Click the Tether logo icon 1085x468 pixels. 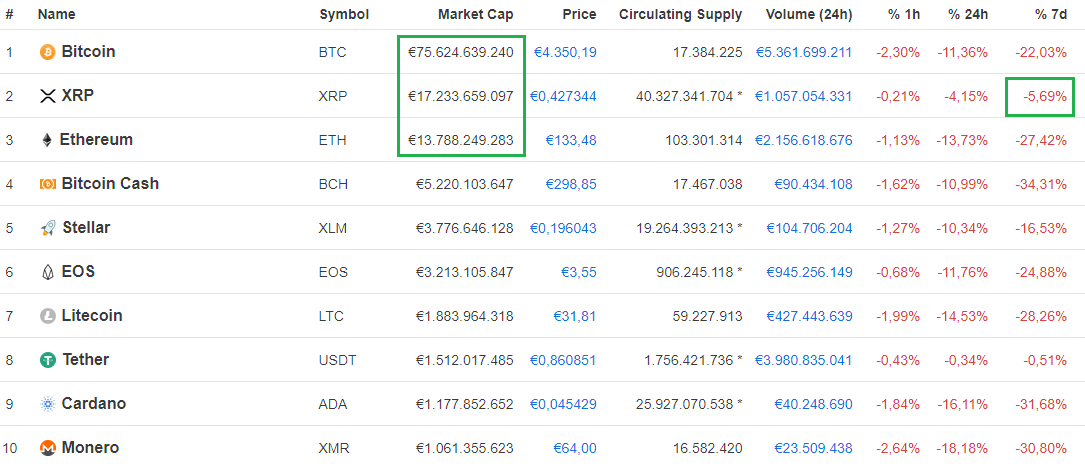click(48, 360)
